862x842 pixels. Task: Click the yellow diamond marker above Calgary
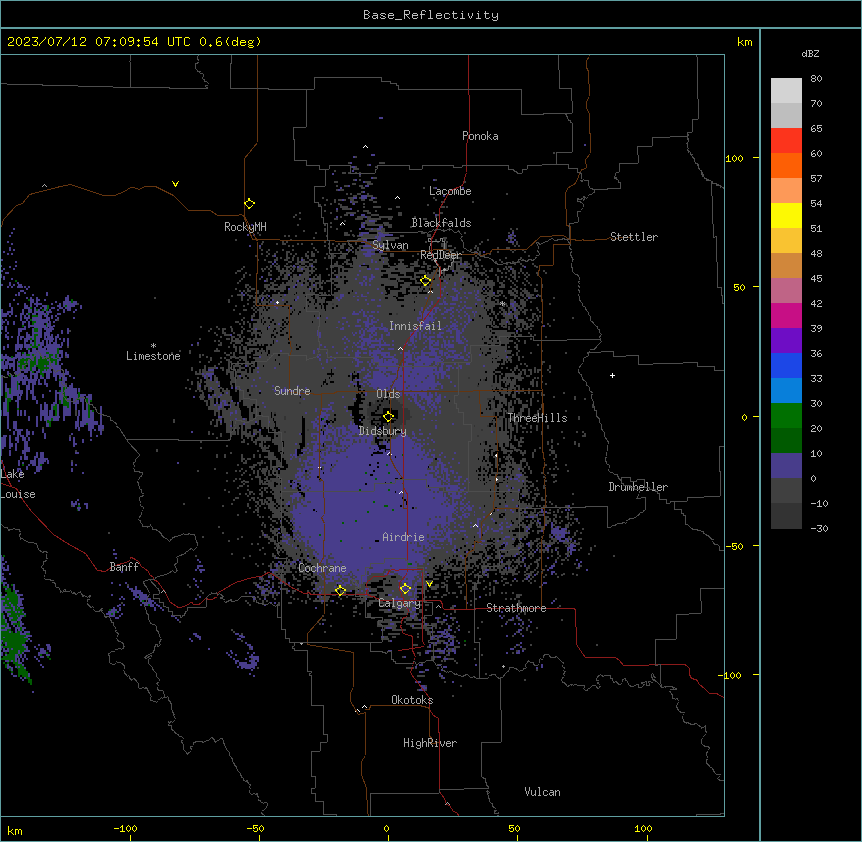(x=405, y=589)
